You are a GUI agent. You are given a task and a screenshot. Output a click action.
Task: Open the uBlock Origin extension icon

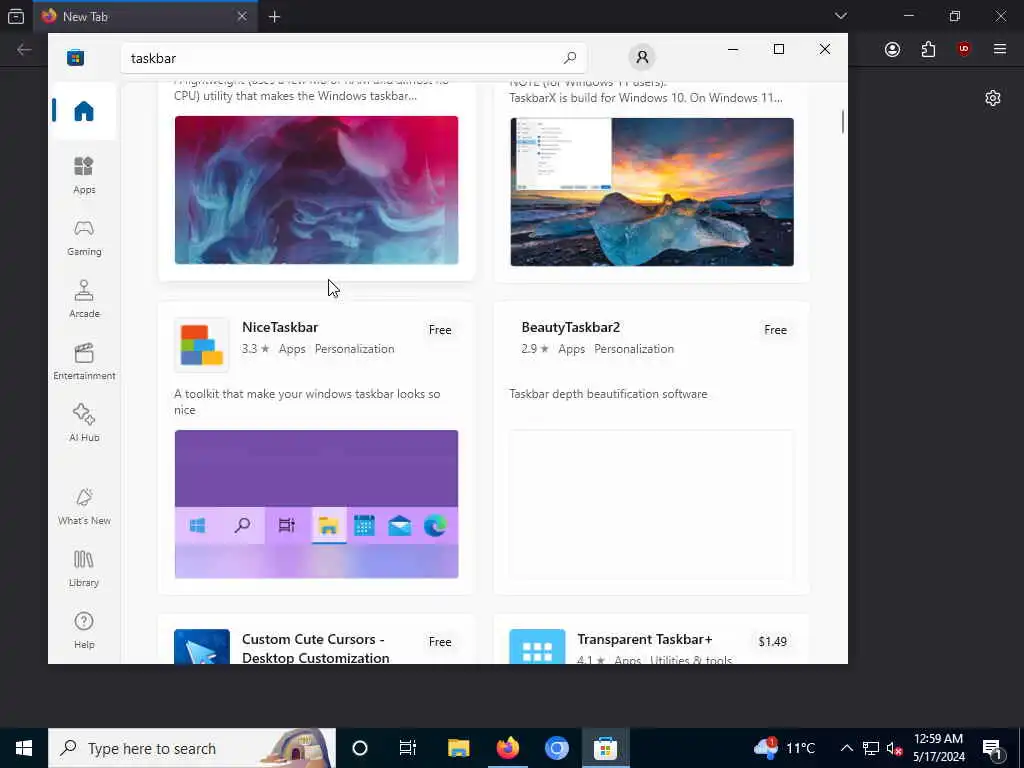(x=964, y=49)
